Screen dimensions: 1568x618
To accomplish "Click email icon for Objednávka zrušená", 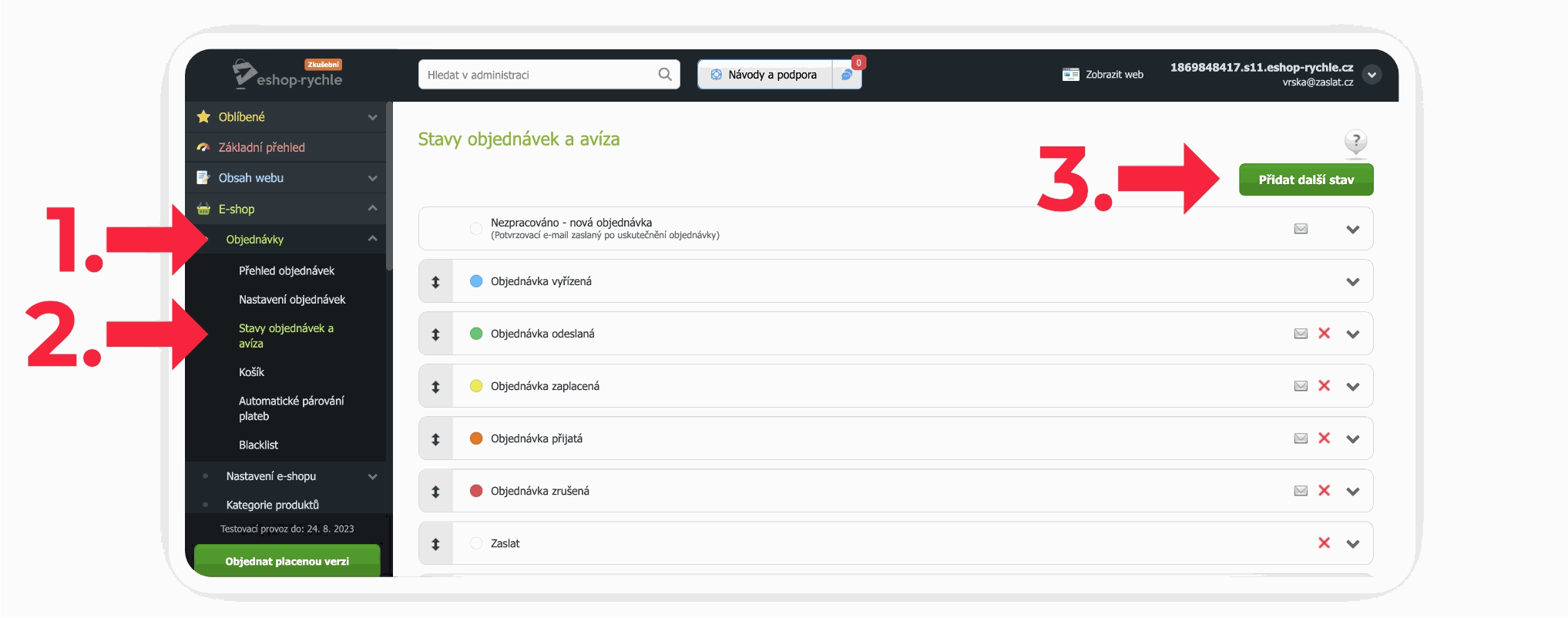I will (1301, 491).
